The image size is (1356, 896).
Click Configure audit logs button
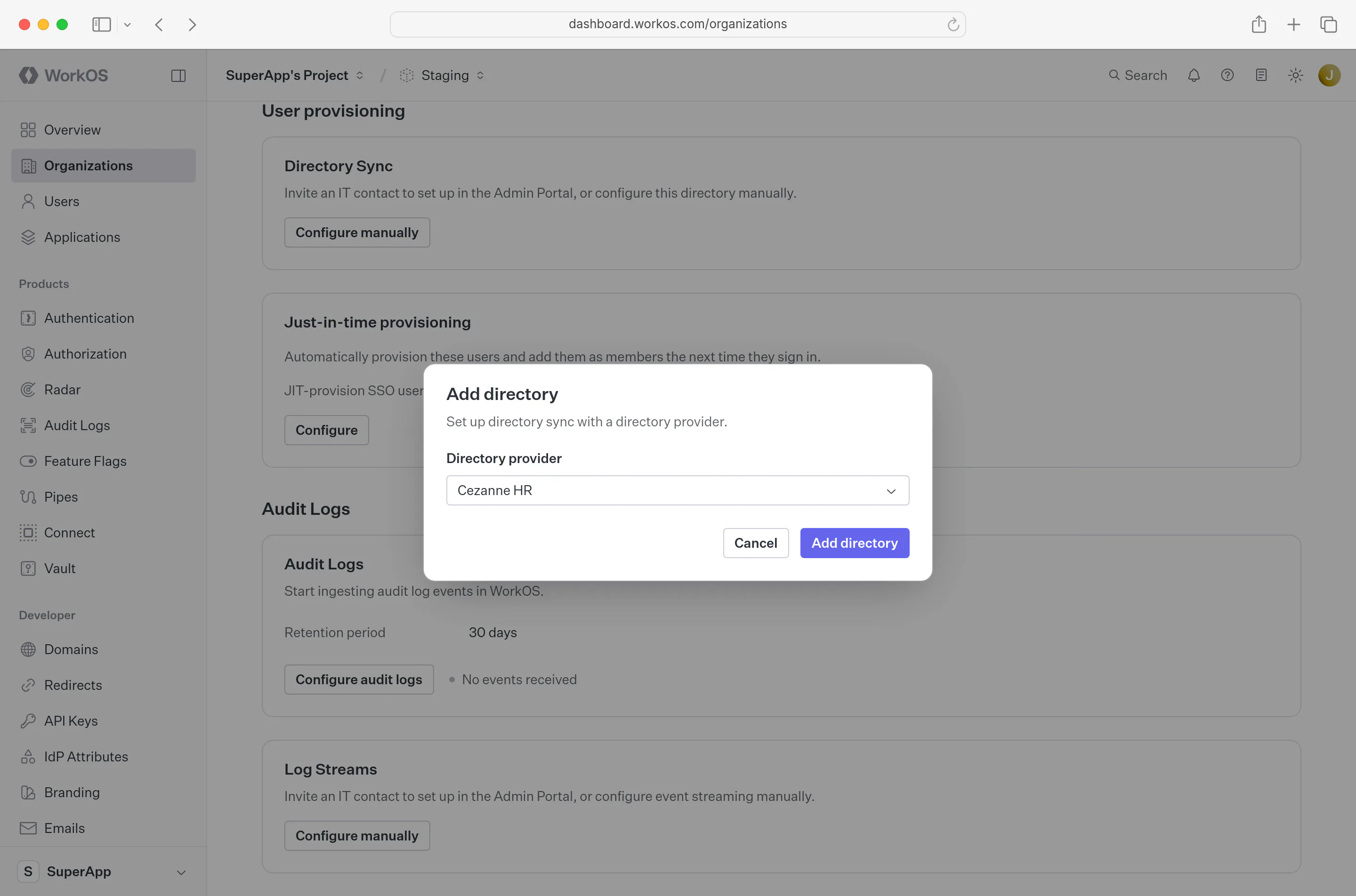tap(359, 680)
